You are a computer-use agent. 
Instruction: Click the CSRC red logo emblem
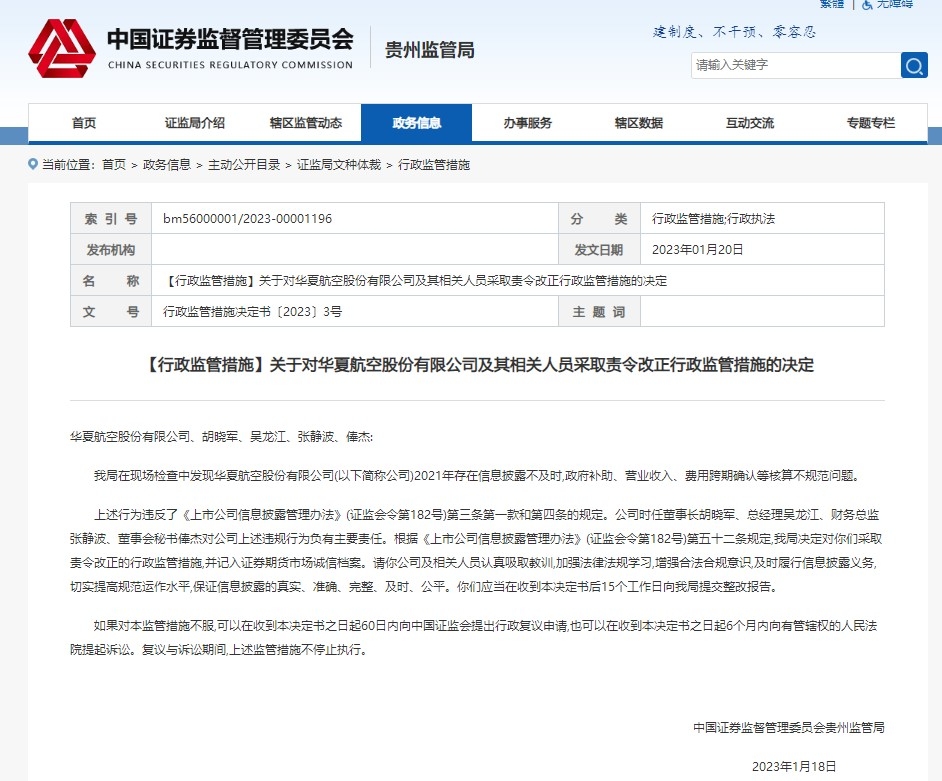pyautogui.click(x=62, y=49)
